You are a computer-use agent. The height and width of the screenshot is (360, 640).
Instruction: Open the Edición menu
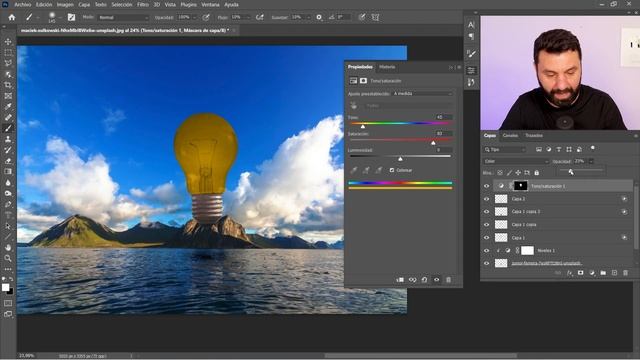tap(44, 4)
